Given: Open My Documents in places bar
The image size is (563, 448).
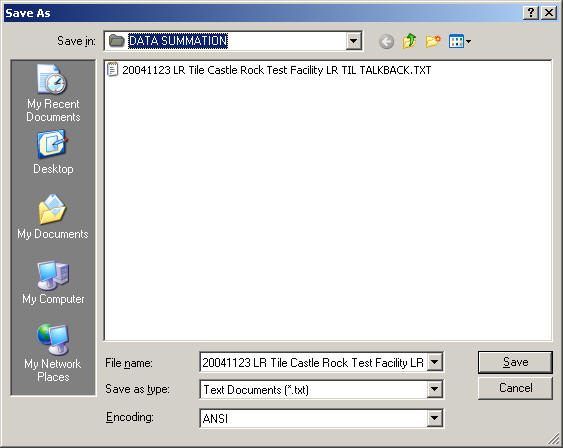Looking at the screenshot, I should (x=53, y=217).
